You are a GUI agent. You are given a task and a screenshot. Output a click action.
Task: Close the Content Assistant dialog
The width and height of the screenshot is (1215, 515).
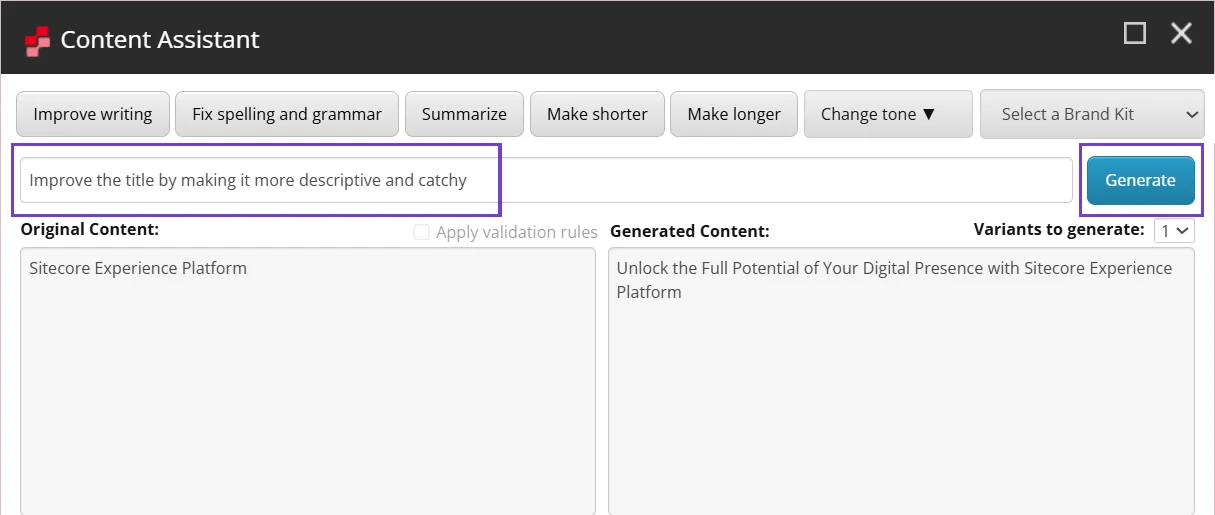(x=1182, y=34)
